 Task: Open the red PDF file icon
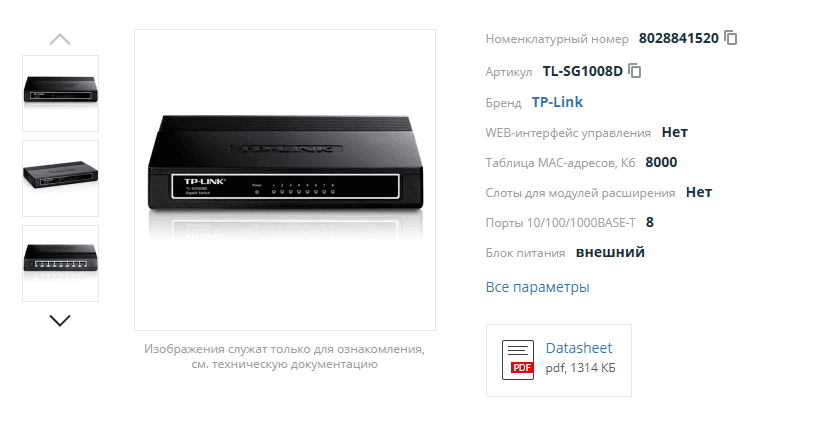pyautogui.click(x=518, y=360)
